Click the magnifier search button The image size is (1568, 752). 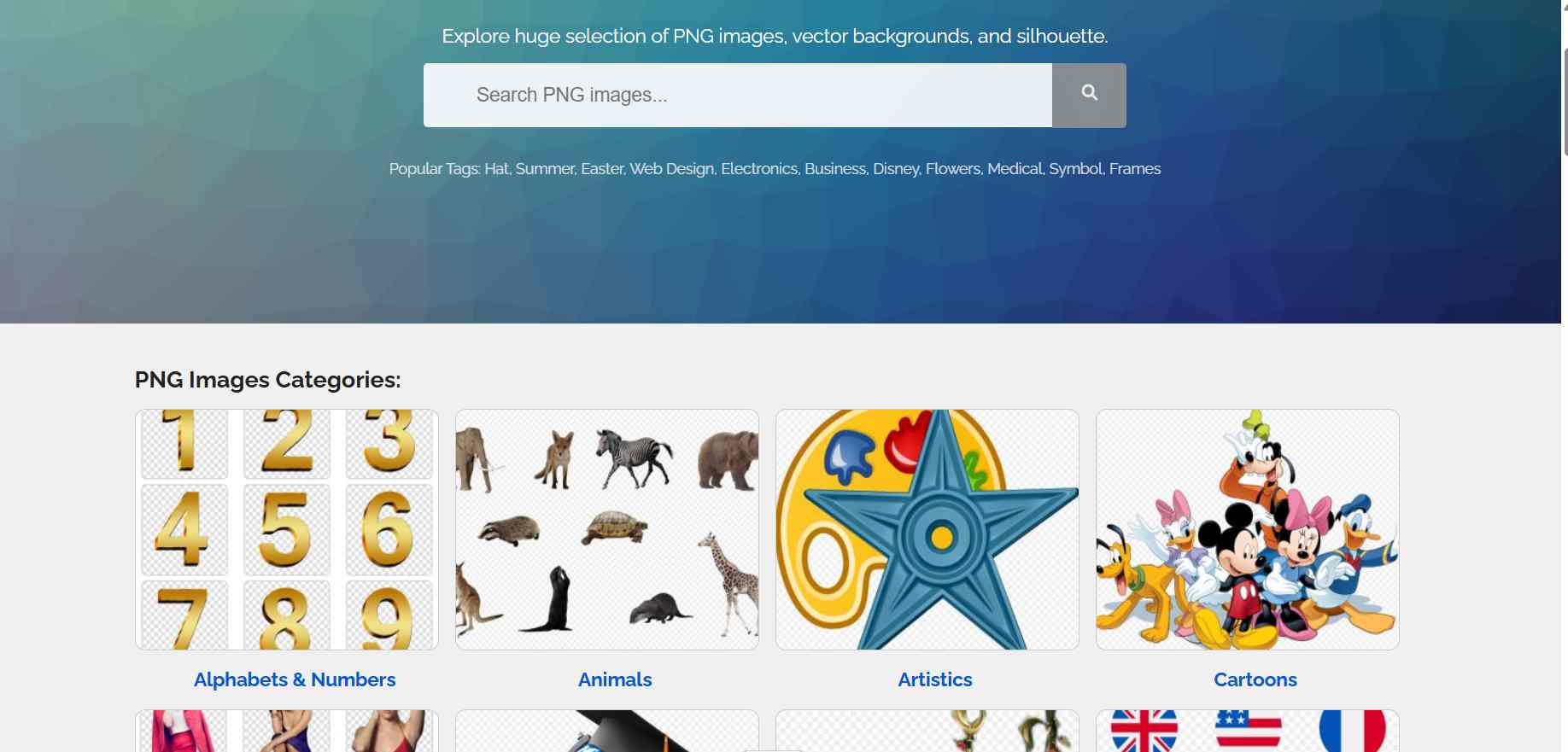point(1089,95)
